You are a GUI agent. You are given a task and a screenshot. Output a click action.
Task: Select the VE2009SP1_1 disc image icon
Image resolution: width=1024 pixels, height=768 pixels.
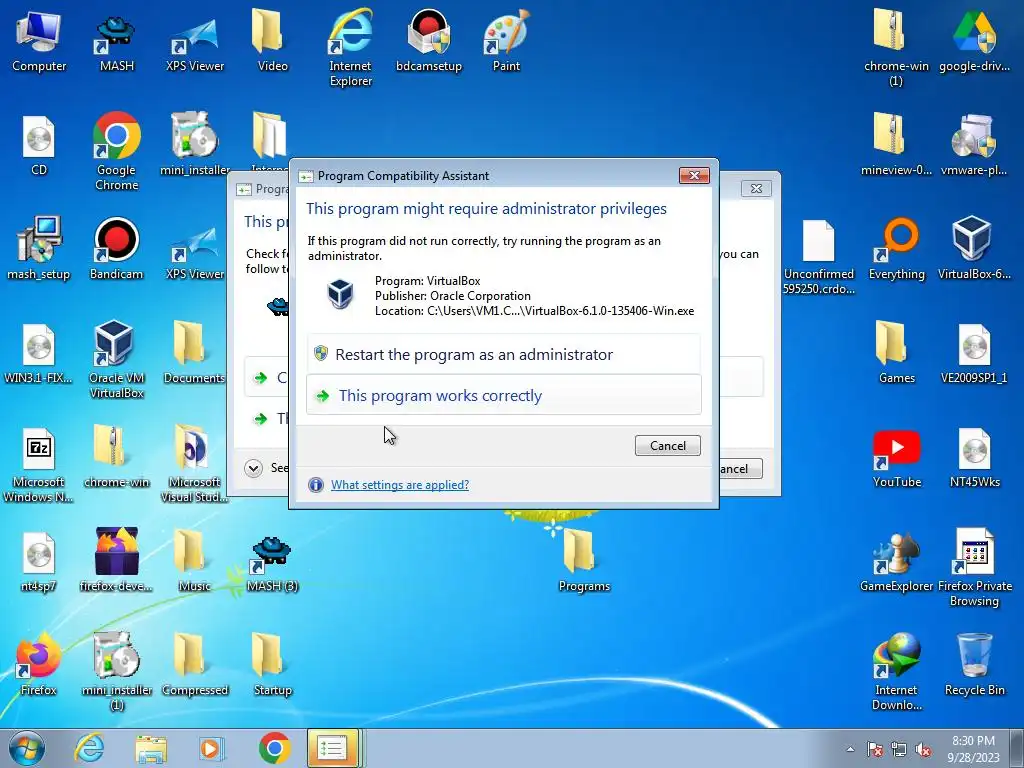(974, 353)
